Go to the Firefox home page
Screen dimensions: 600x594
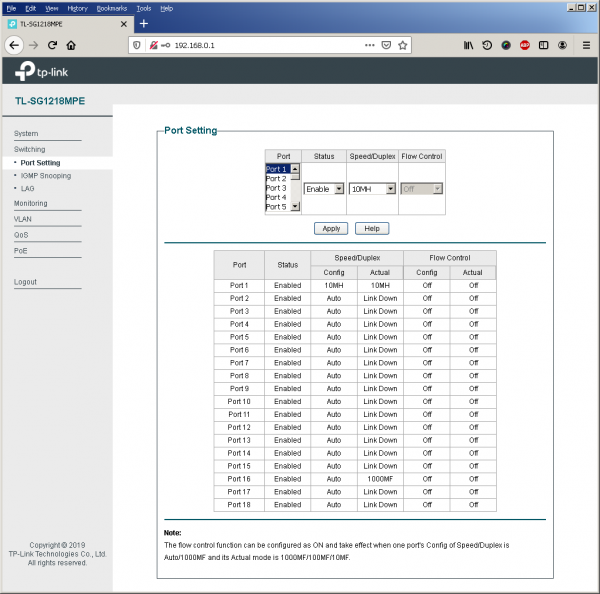click(71, 45)
